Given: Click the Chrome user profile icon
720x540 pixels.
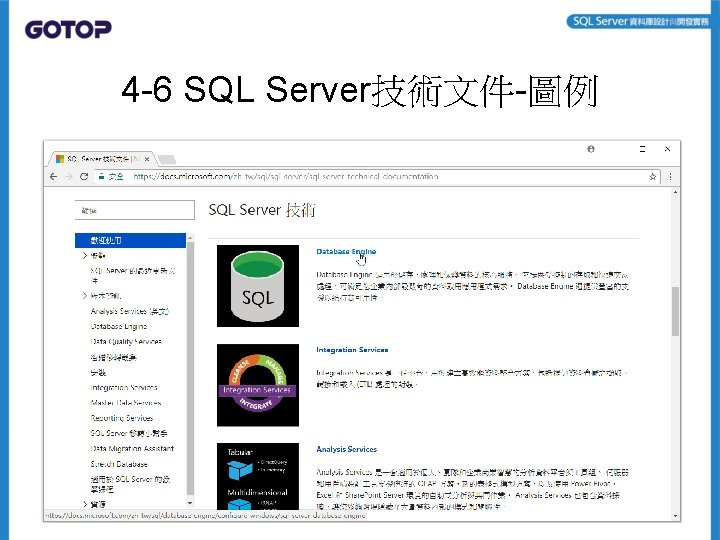Looking at the screenshot, I should pos(591,149).
